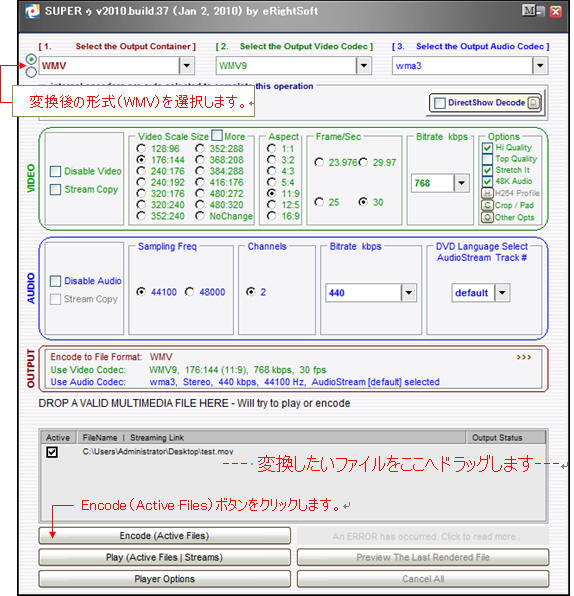Click Preview The Last Rendered File
Image resolution: width=574 pixels, height=596 pixels.
(x=423, y=558)
